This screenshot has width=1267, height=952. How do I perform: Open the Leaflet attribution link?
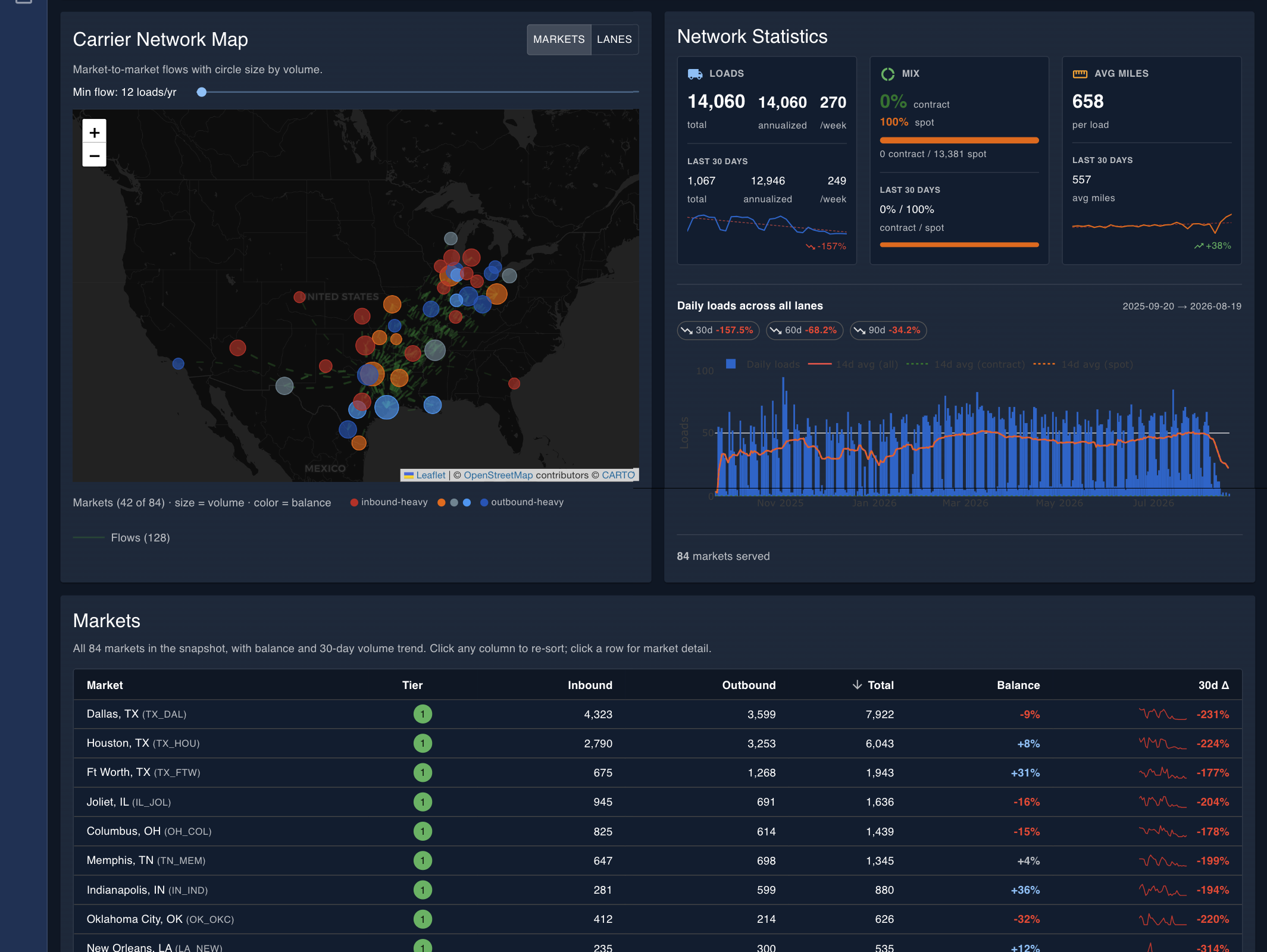click(x=430, y=475)
